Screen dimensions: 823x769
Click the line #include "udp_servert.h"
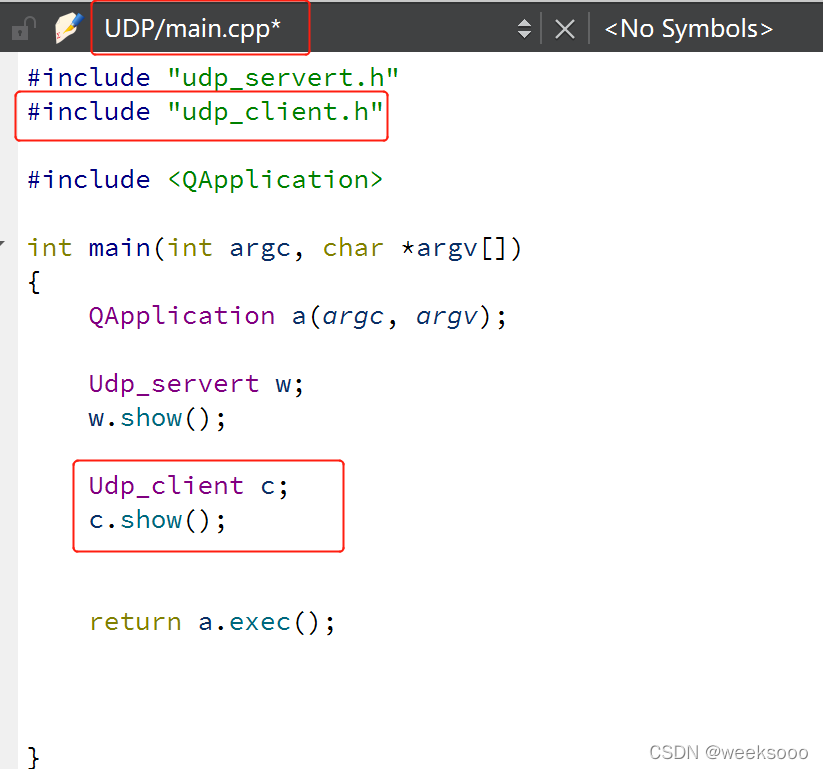tap(213, 78)
